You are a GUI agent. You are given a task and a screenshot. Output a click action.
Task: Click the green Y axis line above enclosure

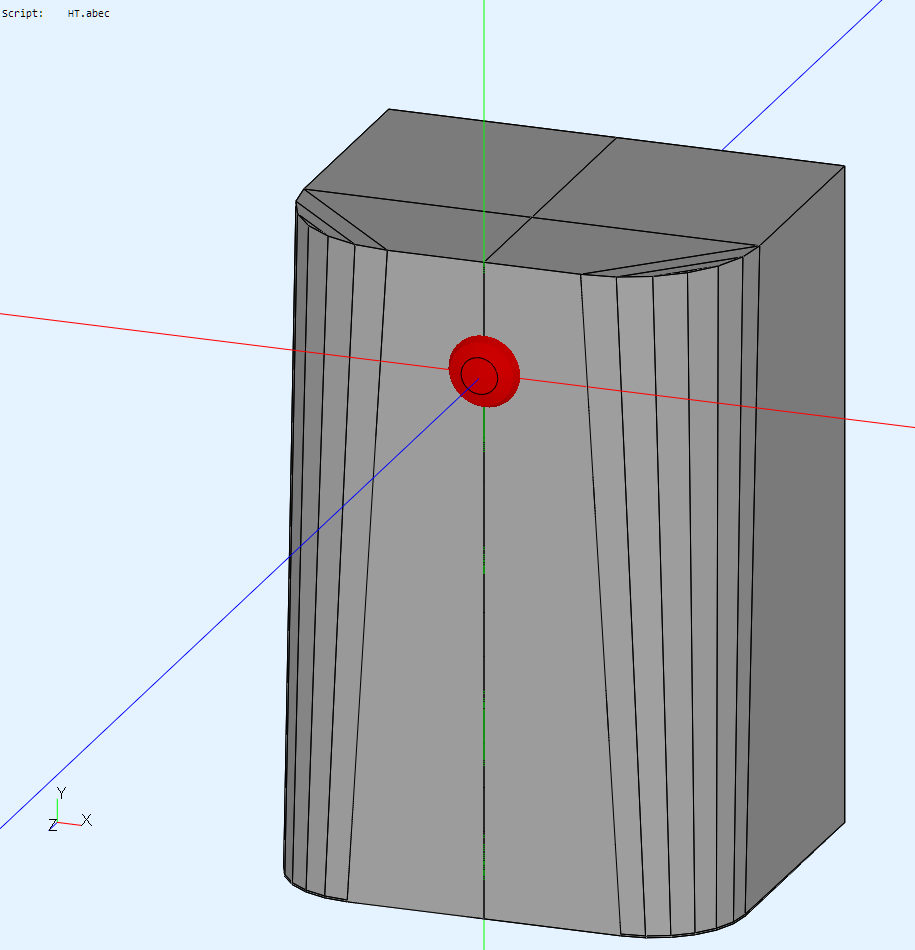coord(484,50)
